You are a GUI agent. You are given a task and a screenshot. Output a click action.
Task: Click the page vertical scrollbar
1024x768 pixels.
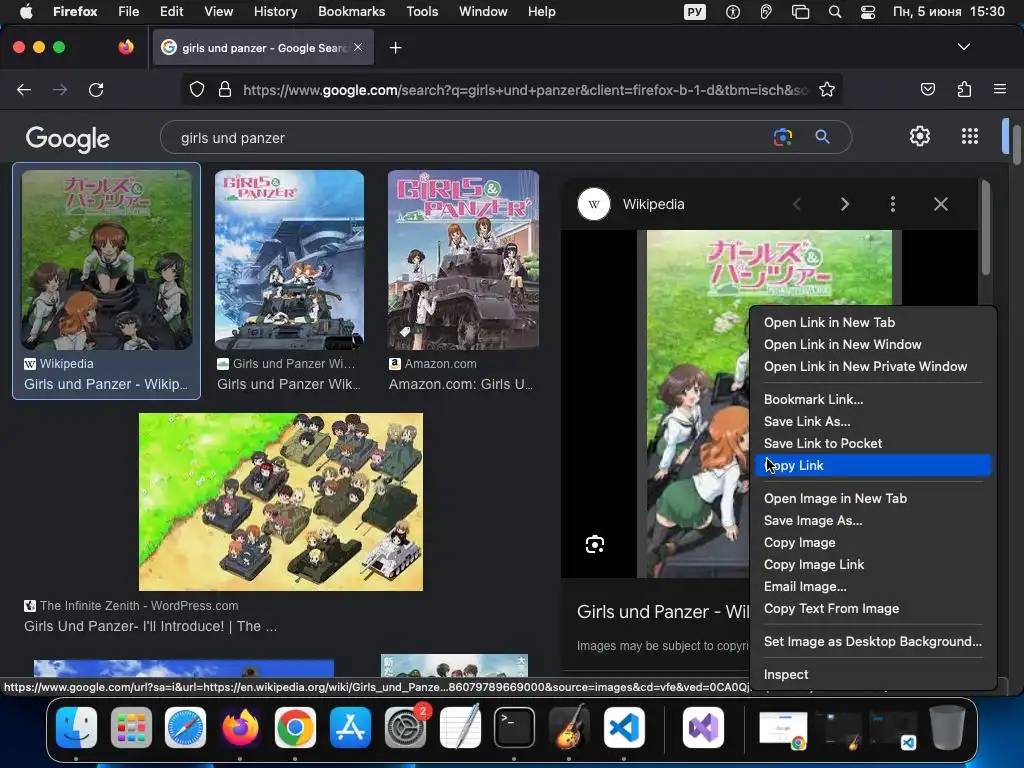[1016, 145]
